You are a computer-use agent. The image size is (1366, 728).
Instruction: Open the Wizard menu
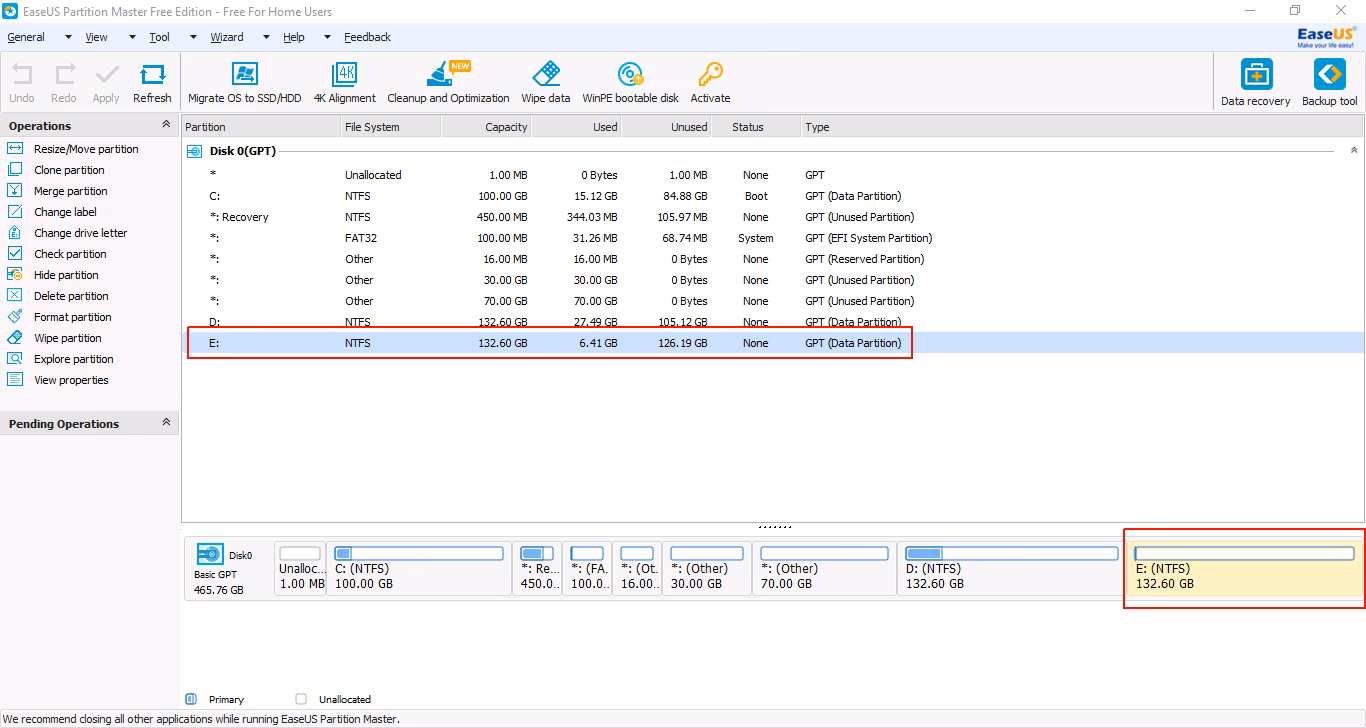coord(227,37)
